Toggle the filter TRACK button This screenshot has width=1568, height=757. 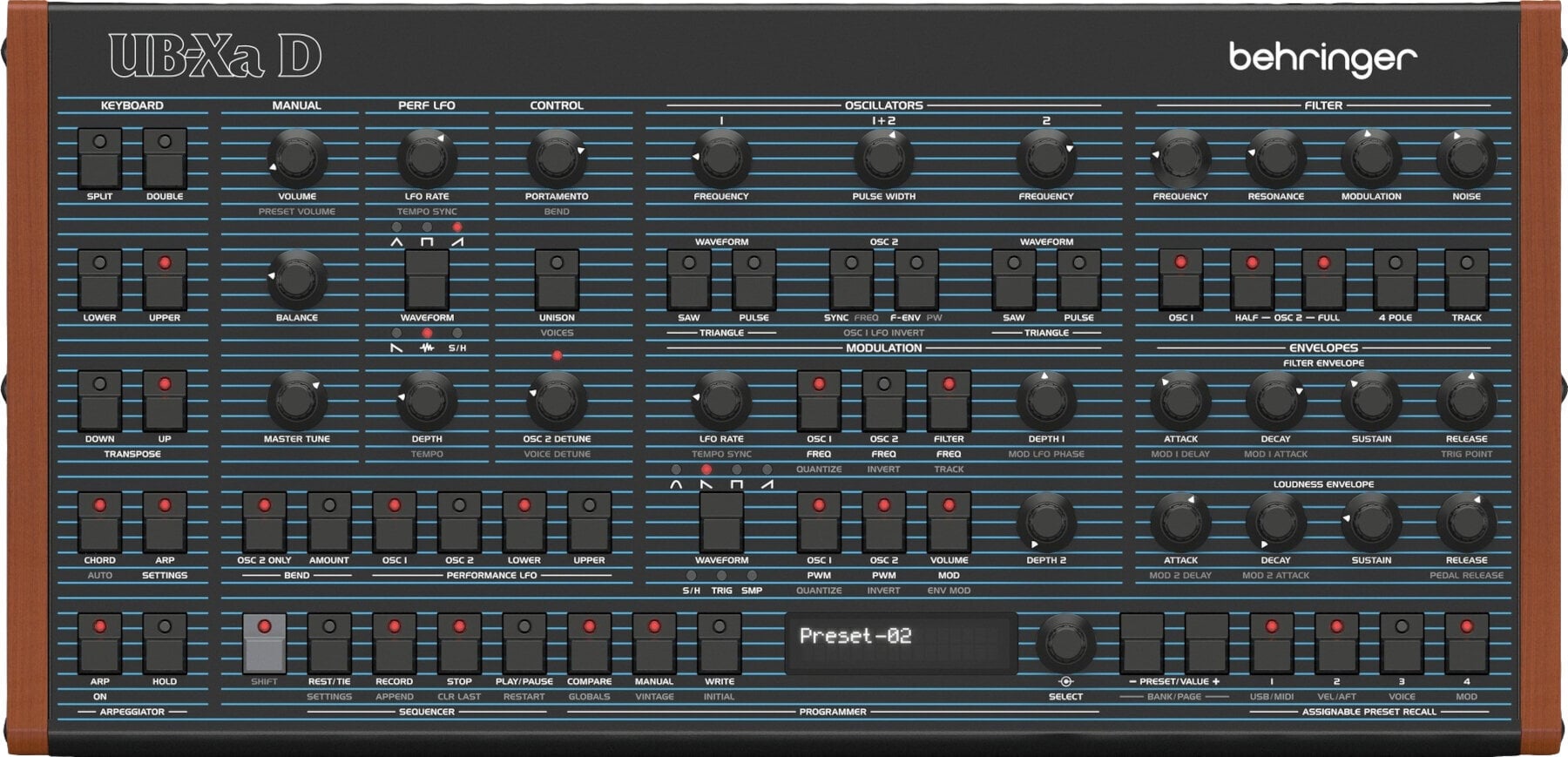(x=1466, y=280)
